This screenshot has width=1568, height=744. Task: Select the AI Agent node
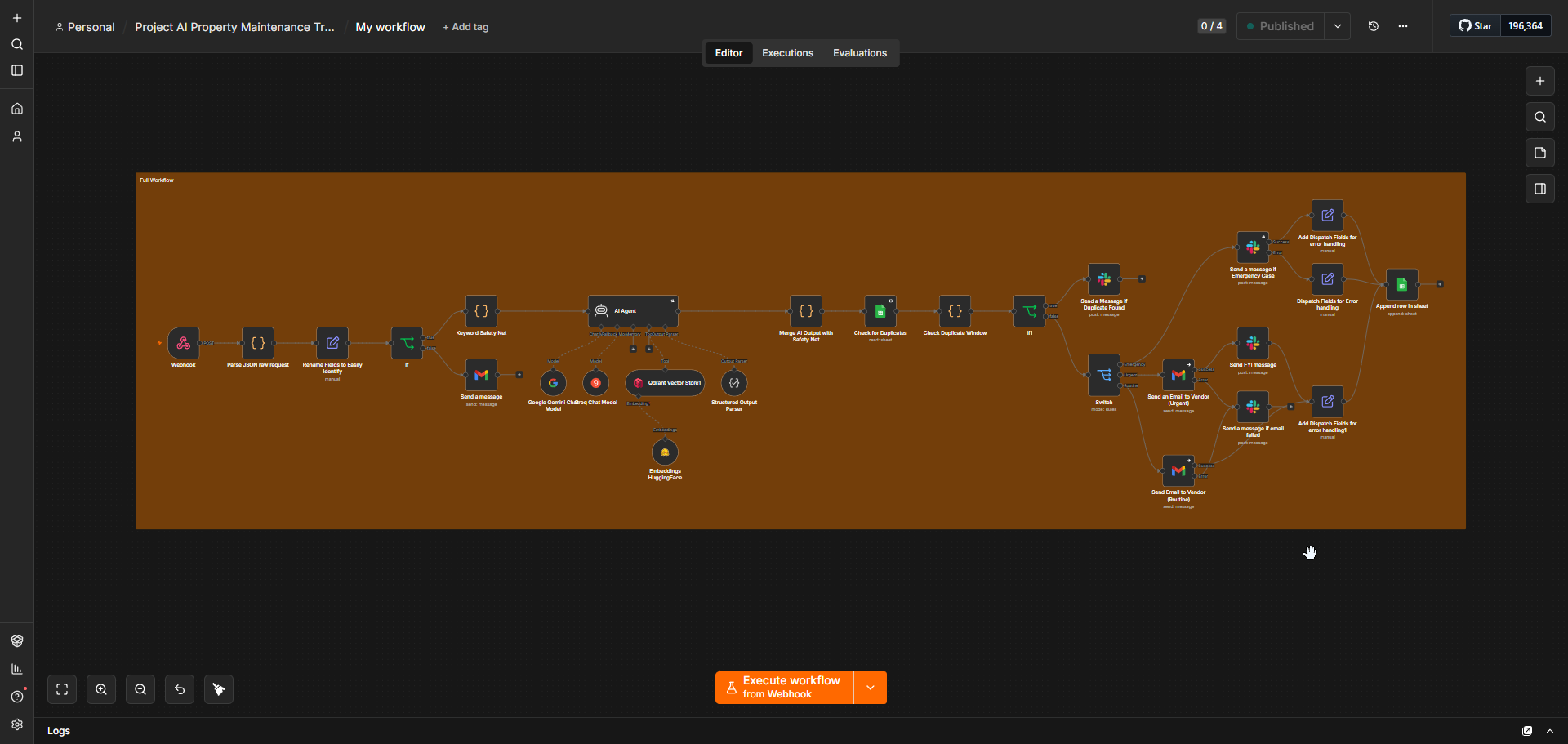tap(633, 311)
